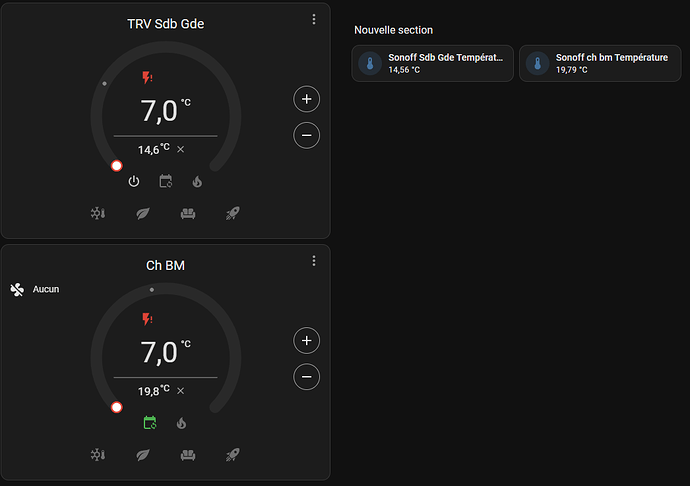Raise Ch BM setpoint with plus button
The height and width of the screenshot is (486, 690).
tap(307, 341)
